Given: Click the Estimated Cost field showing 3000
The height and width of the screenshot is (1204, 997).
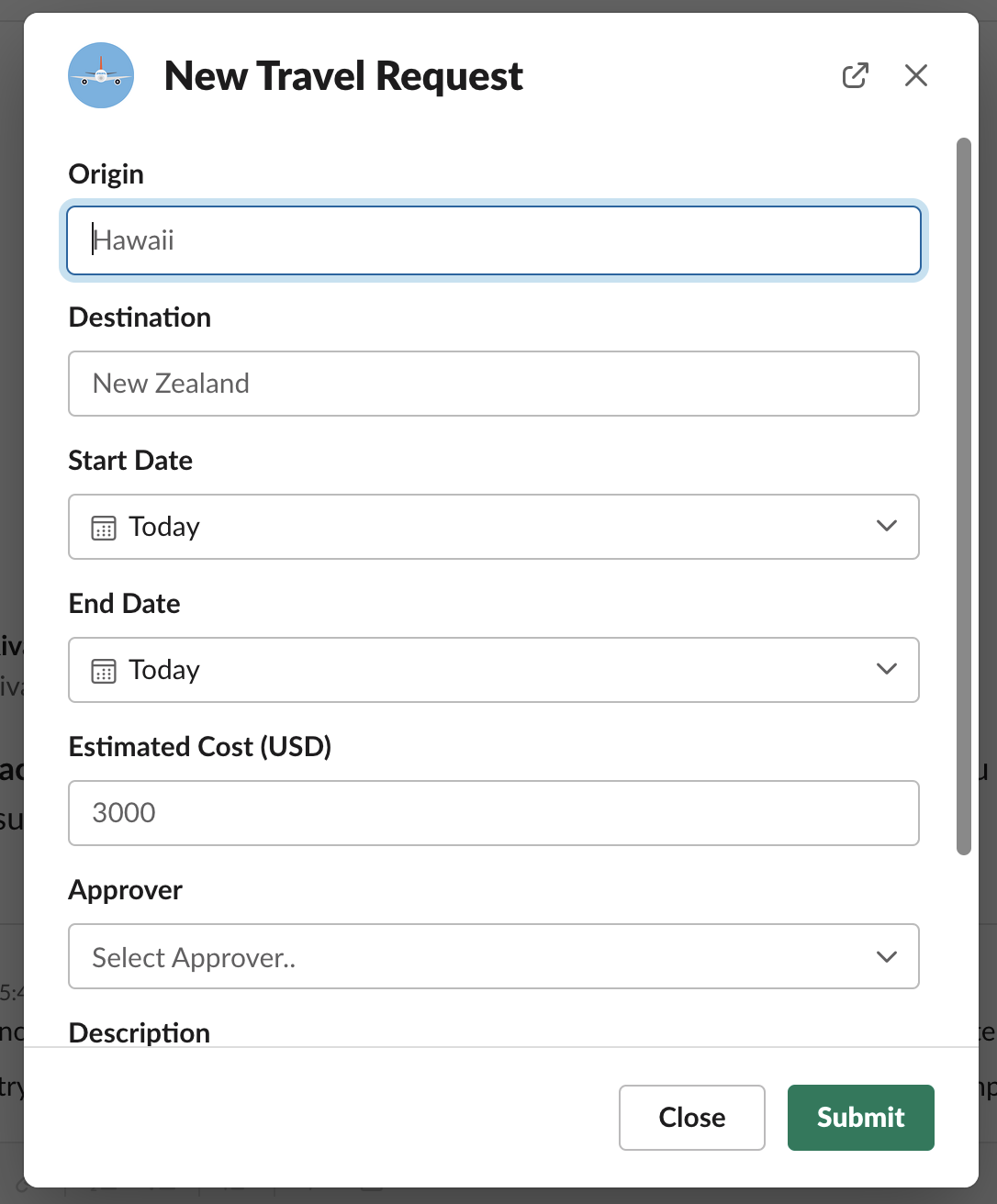Looking at the screenshot, I should point(494,813).
